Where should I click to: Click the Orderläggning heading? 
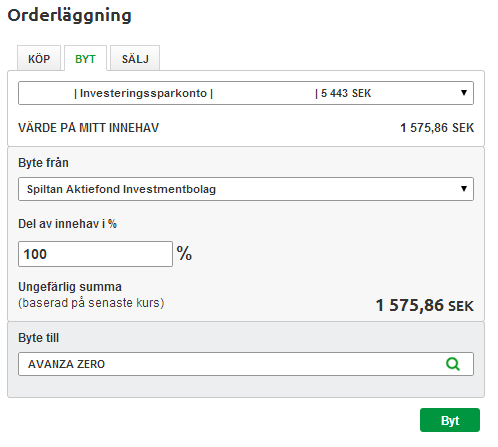click(x=69, y=16)
